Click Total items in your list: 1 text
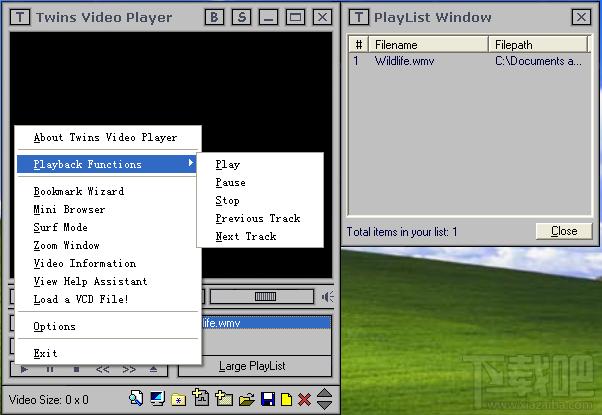Screen dimensions: 602x415 point(402,232)
